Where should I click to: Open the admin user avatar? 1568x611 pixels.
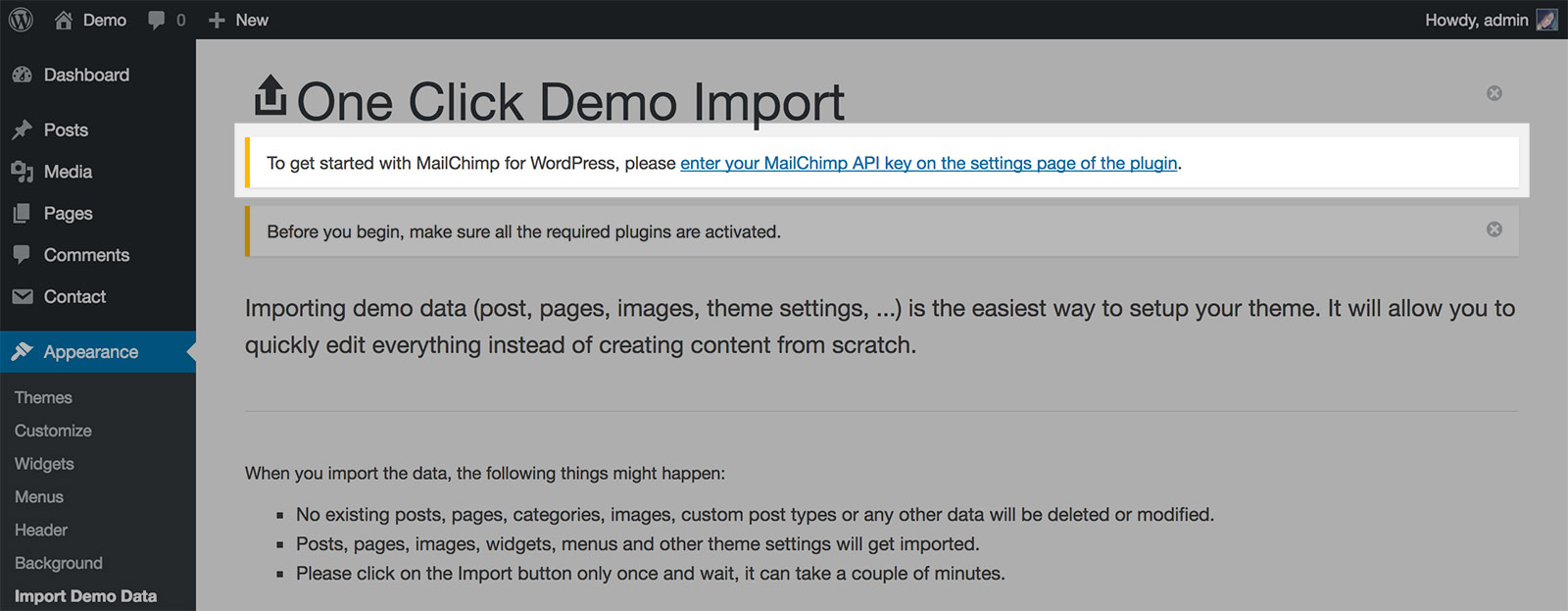click(1546, 20)
